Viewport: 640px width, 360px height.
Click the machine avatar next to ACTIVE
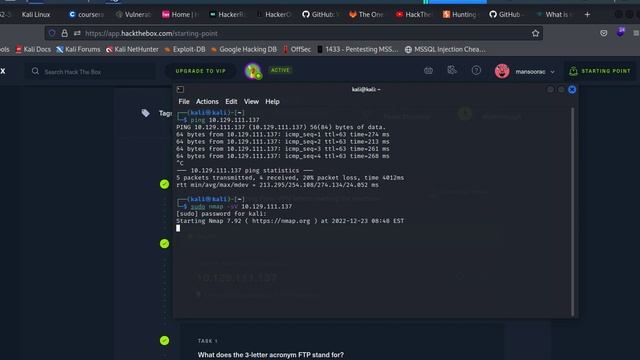[x=253, y=71]
